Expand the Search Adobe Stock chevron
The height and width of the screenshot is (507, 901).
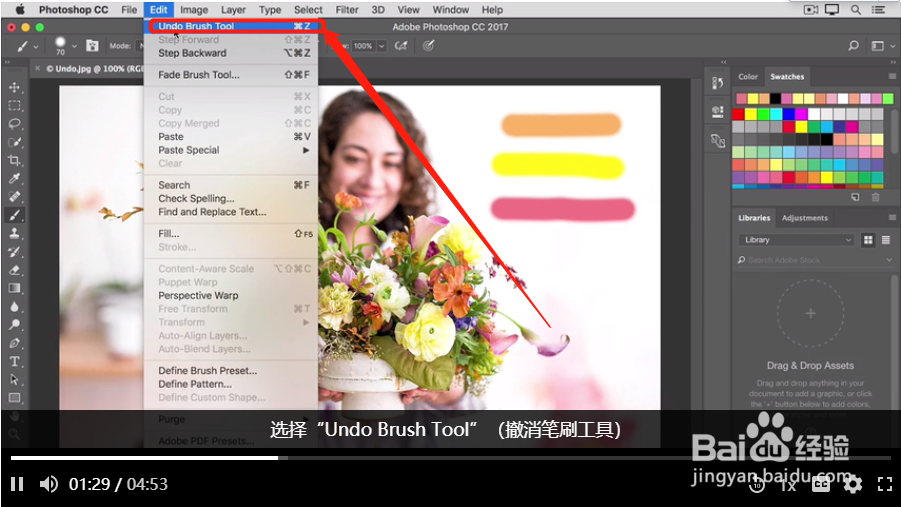(x=889, y=260)
